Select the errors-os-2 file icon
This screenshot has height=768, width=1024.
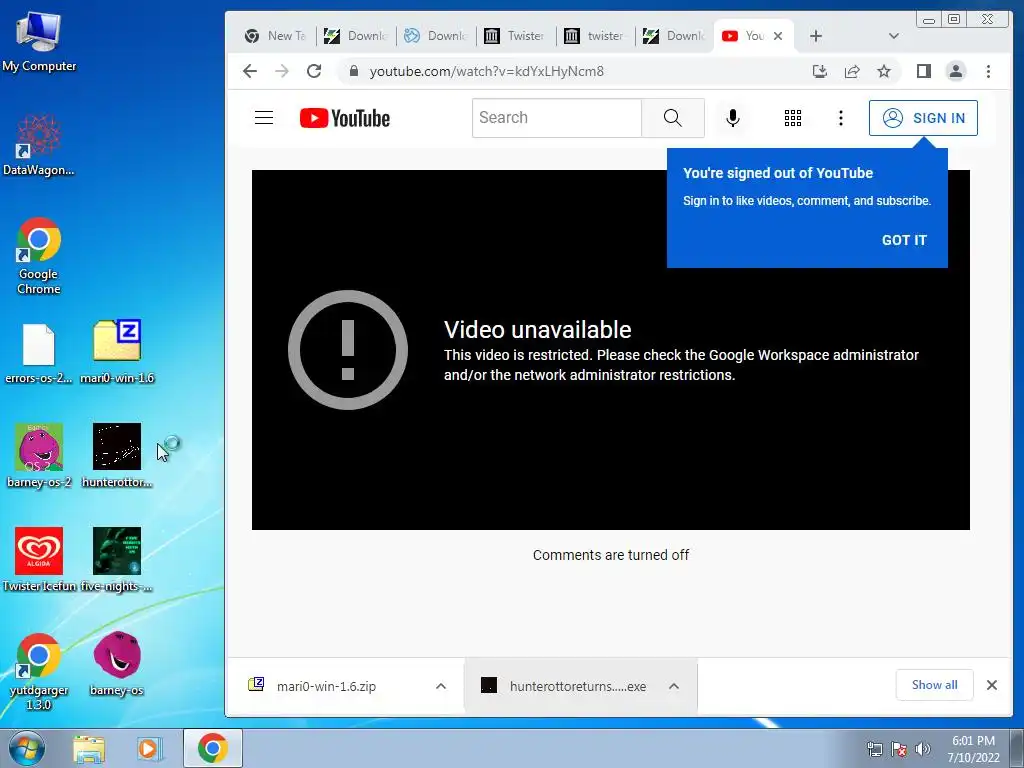click(39, 353)
